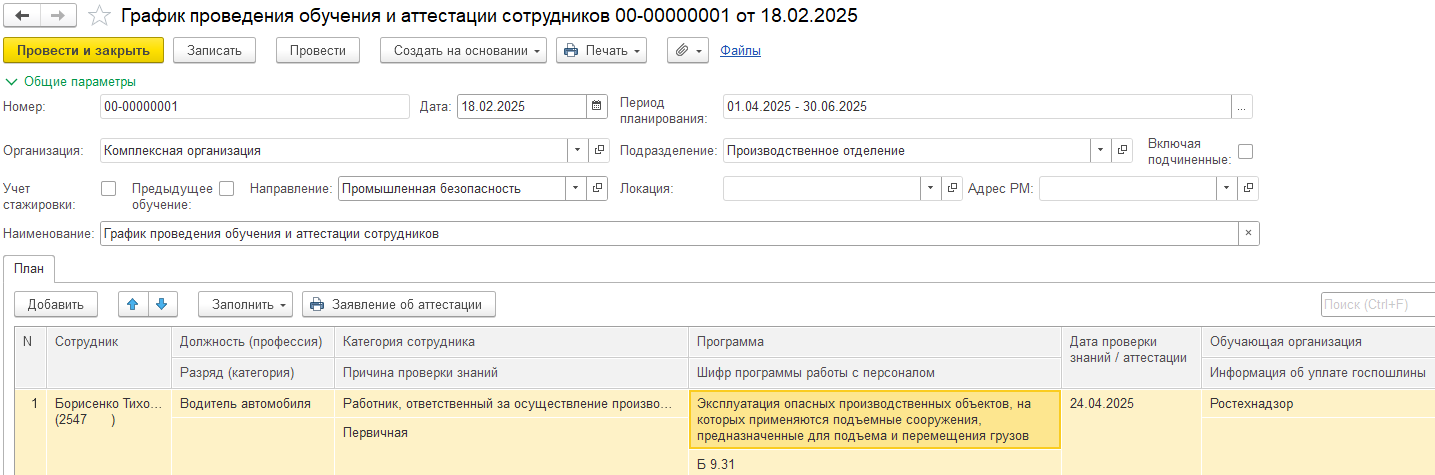The image size is (1435, 475).
Task: Check the Включая подчиненные checkbox
Action: point(1245,151)
